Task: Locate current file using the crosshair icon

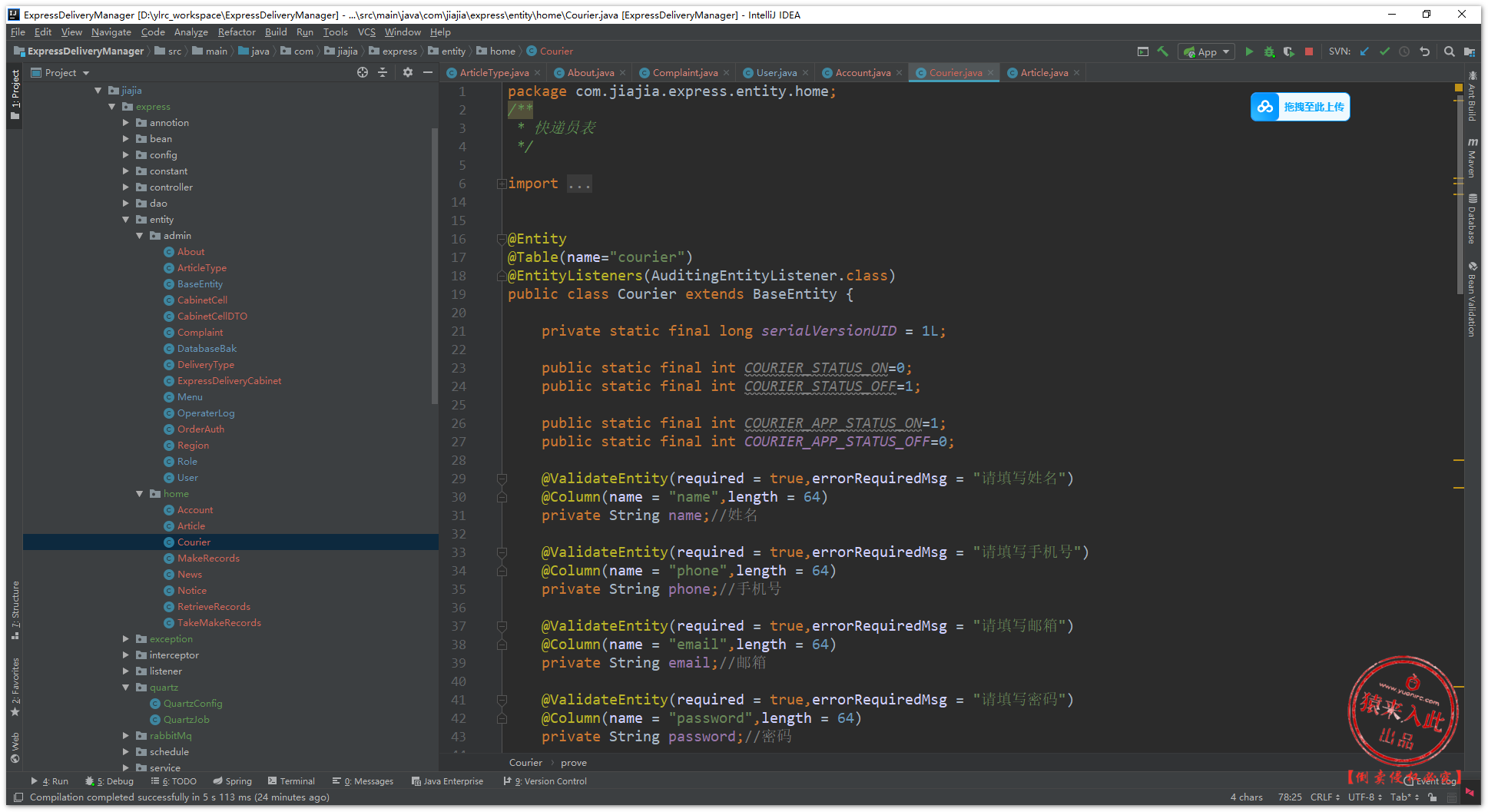Action: pos(363,72)
